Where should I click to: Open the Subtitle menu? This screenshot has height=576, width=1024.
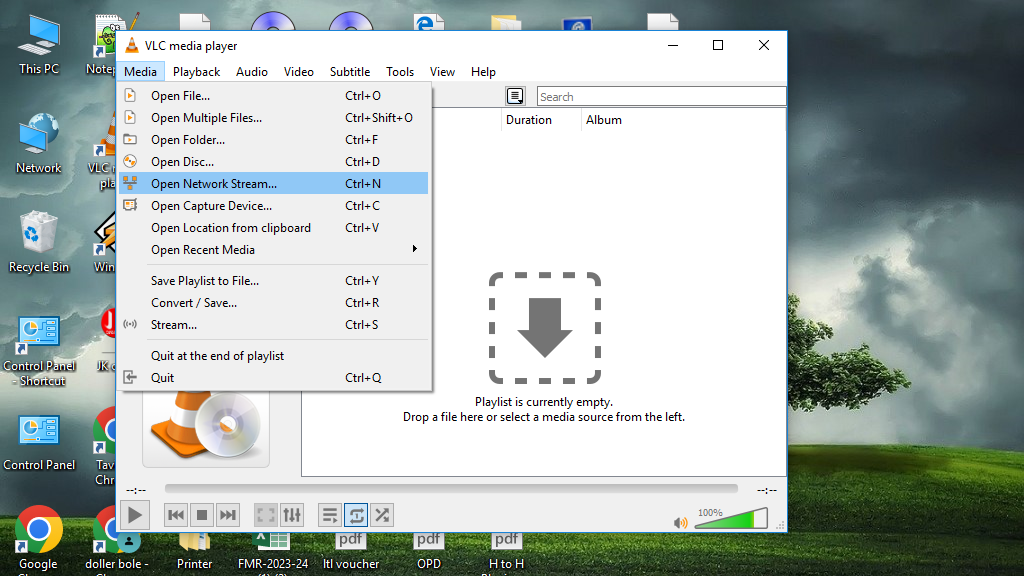click(x=349, y=72)
